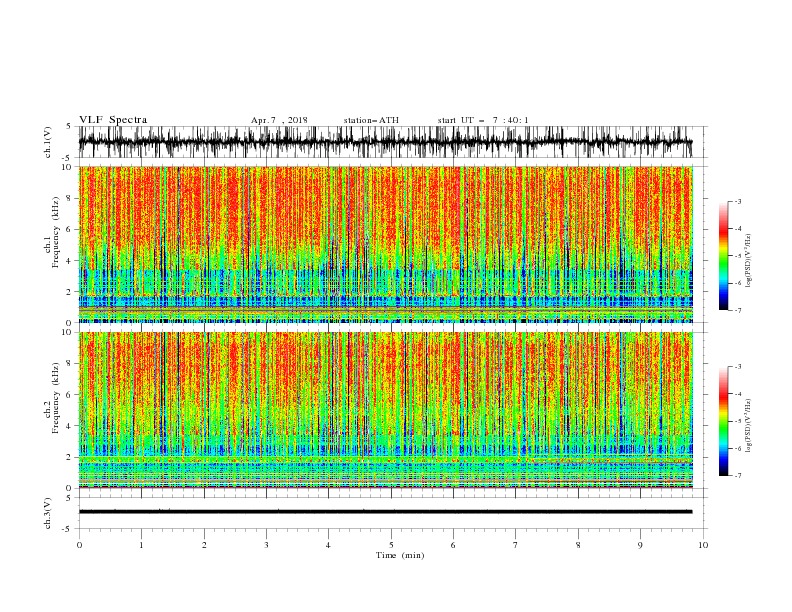Click the ch.1 PSD color scale bar
This screenshot has height=612, width=792.
pyautogui.click(x=723, y=256)
